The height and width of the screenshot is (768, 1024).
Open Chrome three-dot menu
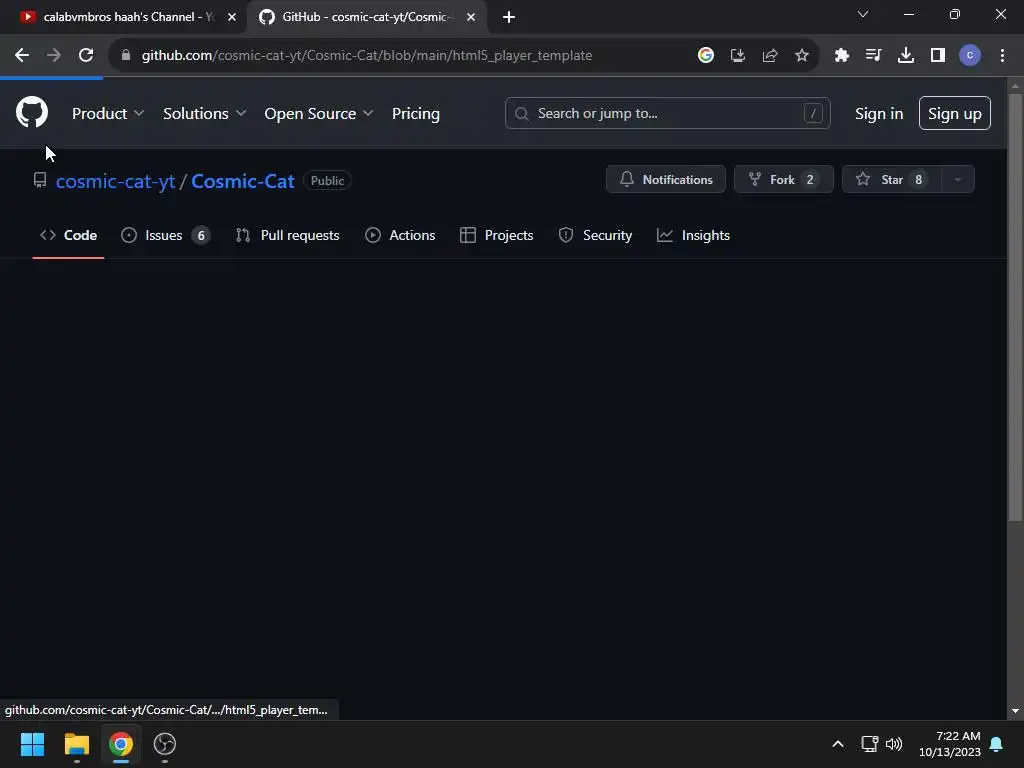[1002, 56]
